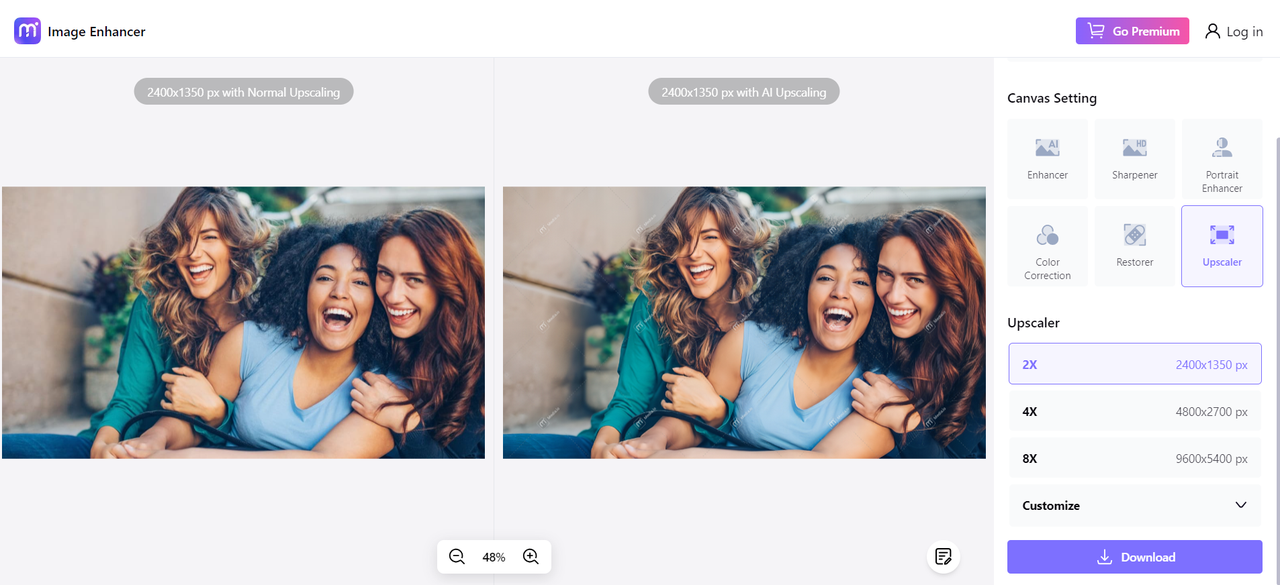Click the Canvas Setting heading
This screenshot has height=585, width=1280.
[1052, 98]
